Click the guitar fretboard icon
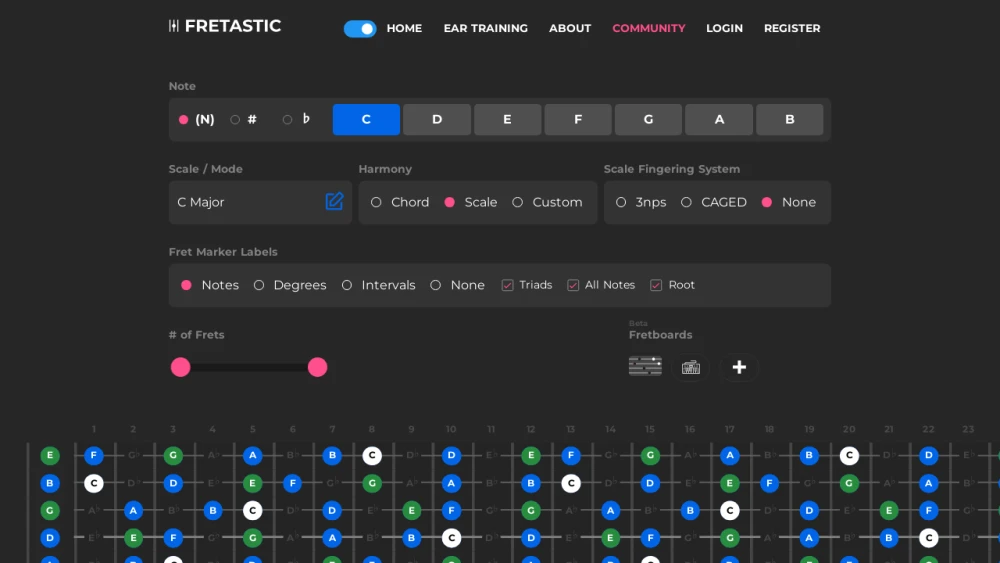Image resolution: width=1000 pixels, height=563 pixels. click(x=645, y=367)
